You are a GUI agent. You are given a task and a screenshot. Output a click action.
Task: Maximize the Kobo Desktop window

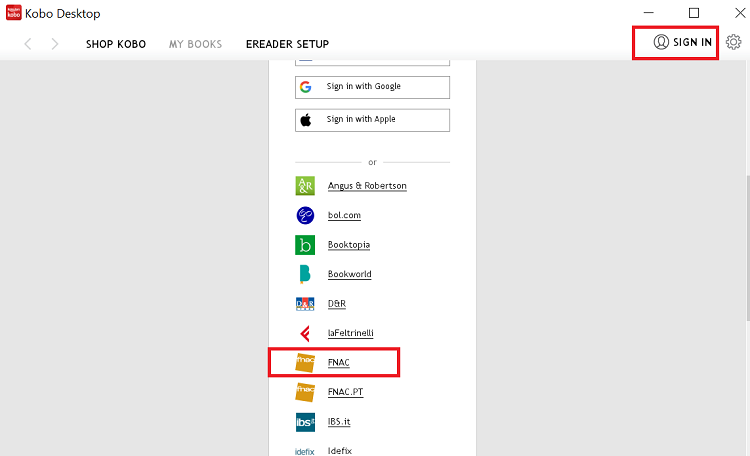point(694,13)
